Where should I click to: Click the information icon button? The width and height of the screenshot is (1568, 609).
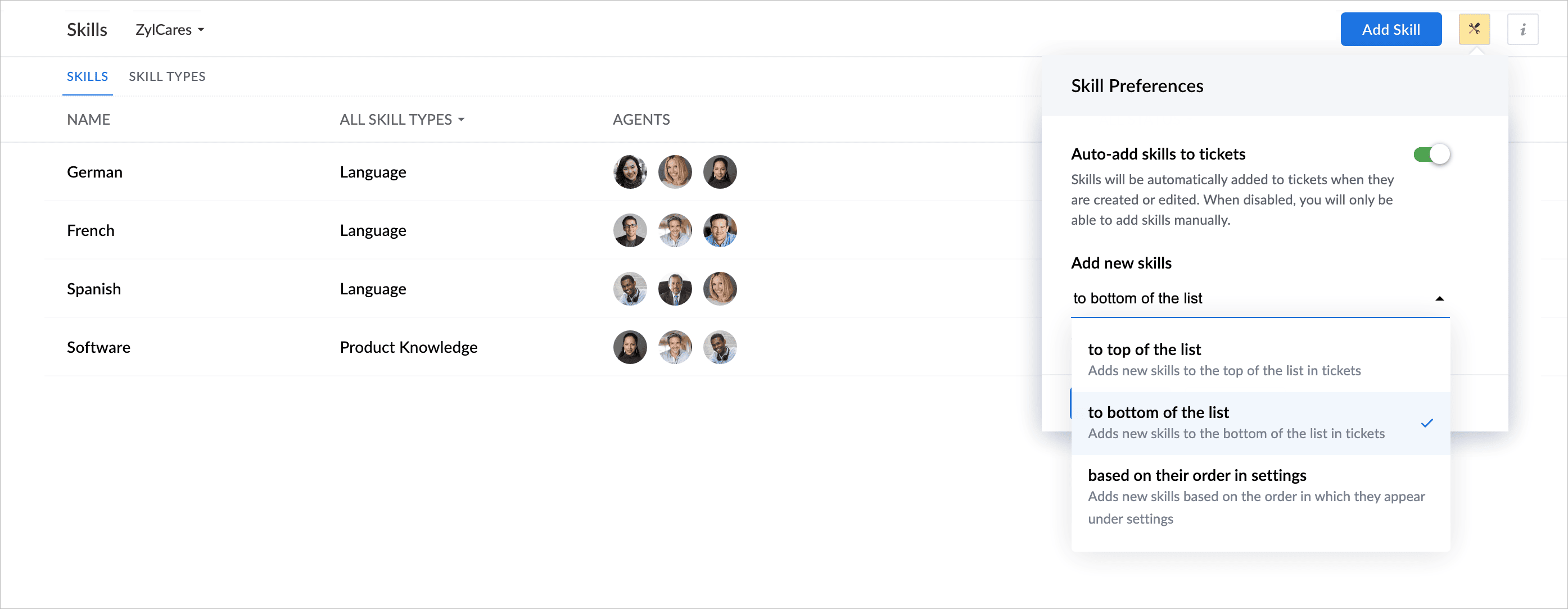click(x=1522, y=29)
